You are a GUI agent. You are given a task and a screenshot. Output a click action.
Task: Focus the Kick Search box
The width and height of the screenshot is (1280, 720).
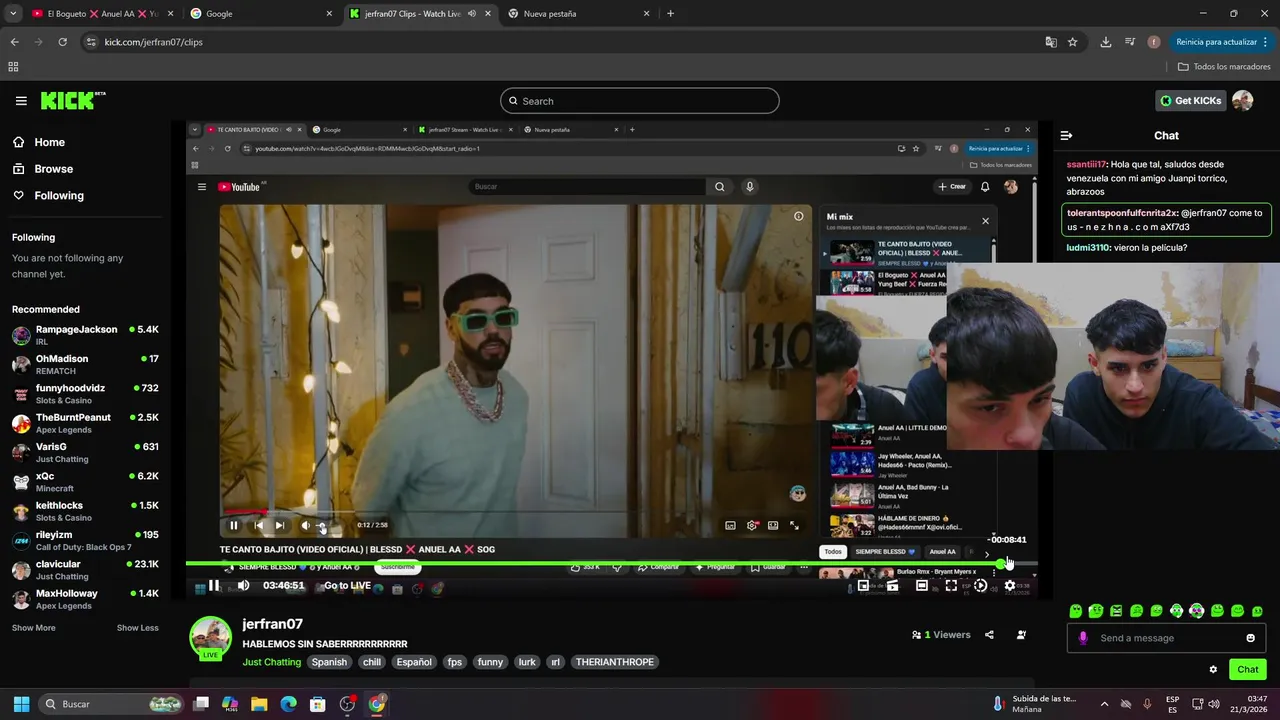639,101
